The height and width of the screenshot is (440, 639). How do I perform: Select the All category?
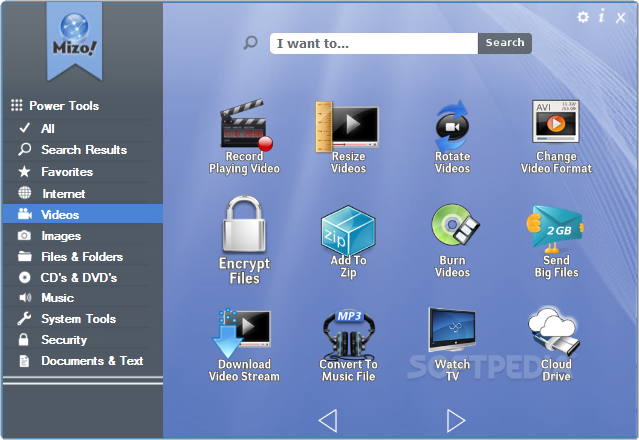[83, 129]
